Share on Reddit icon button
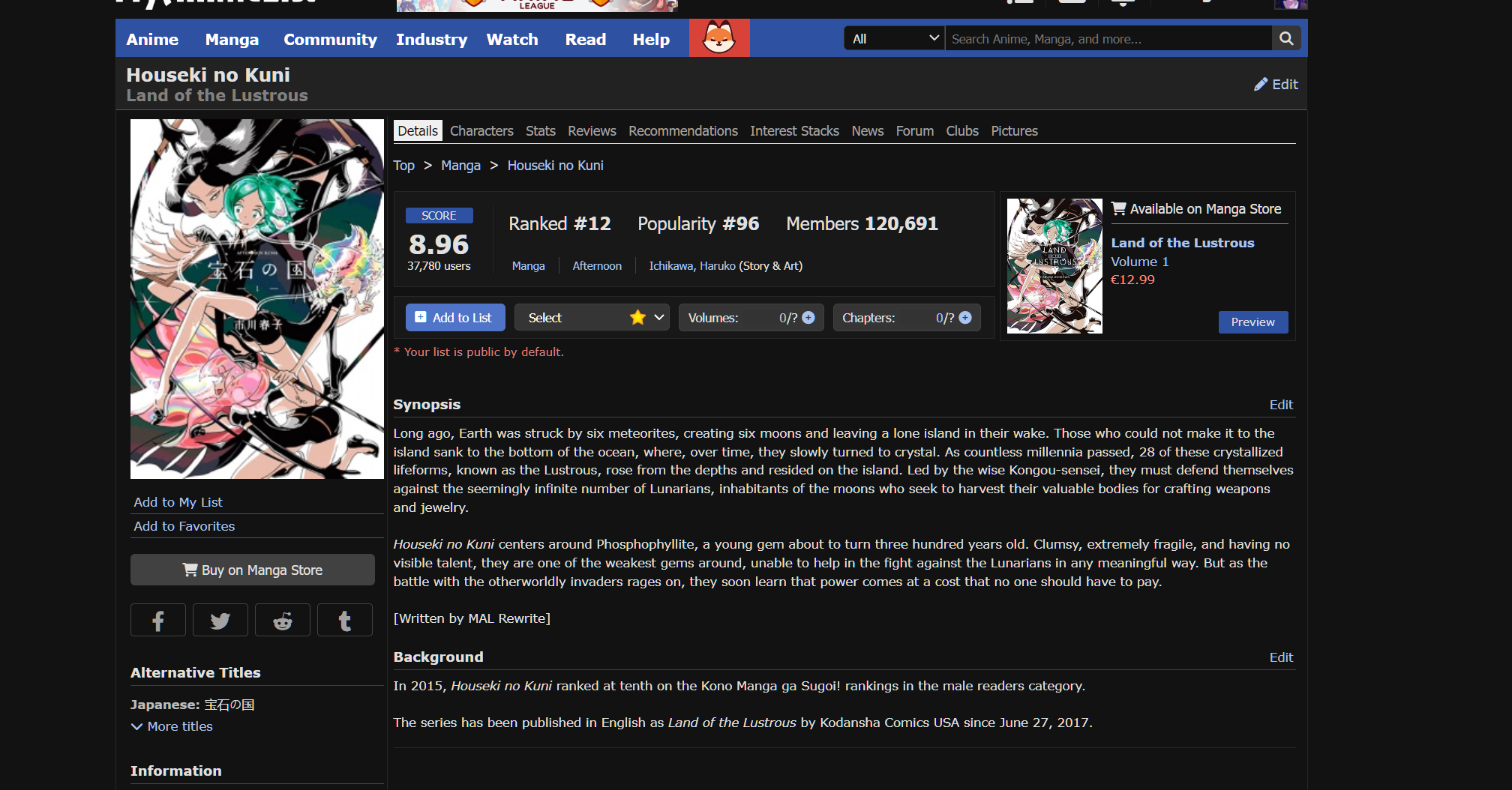This screenshot has height=790, width=1512. pos(283,620)
